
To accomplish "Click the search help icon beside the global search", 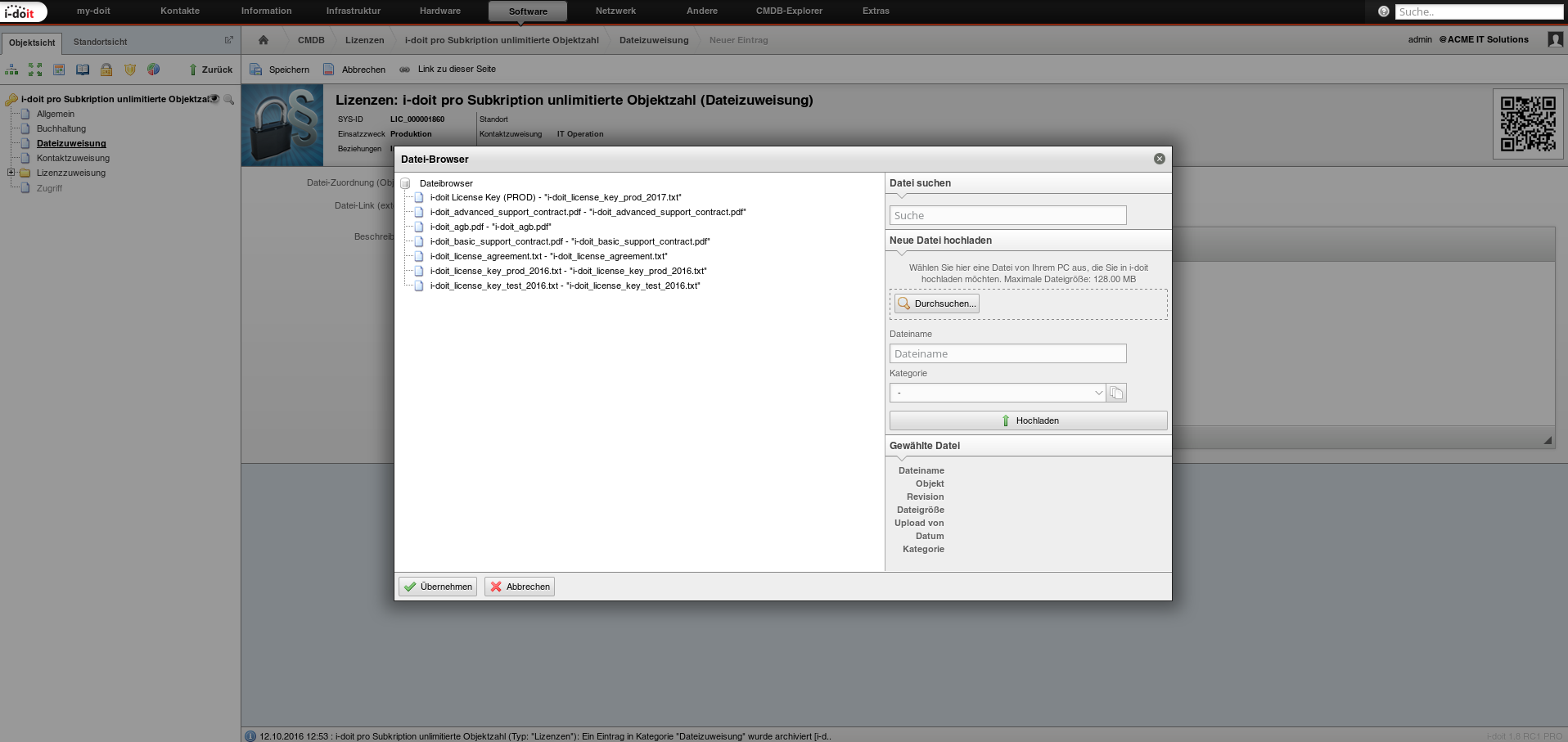I will (1384, 11).
